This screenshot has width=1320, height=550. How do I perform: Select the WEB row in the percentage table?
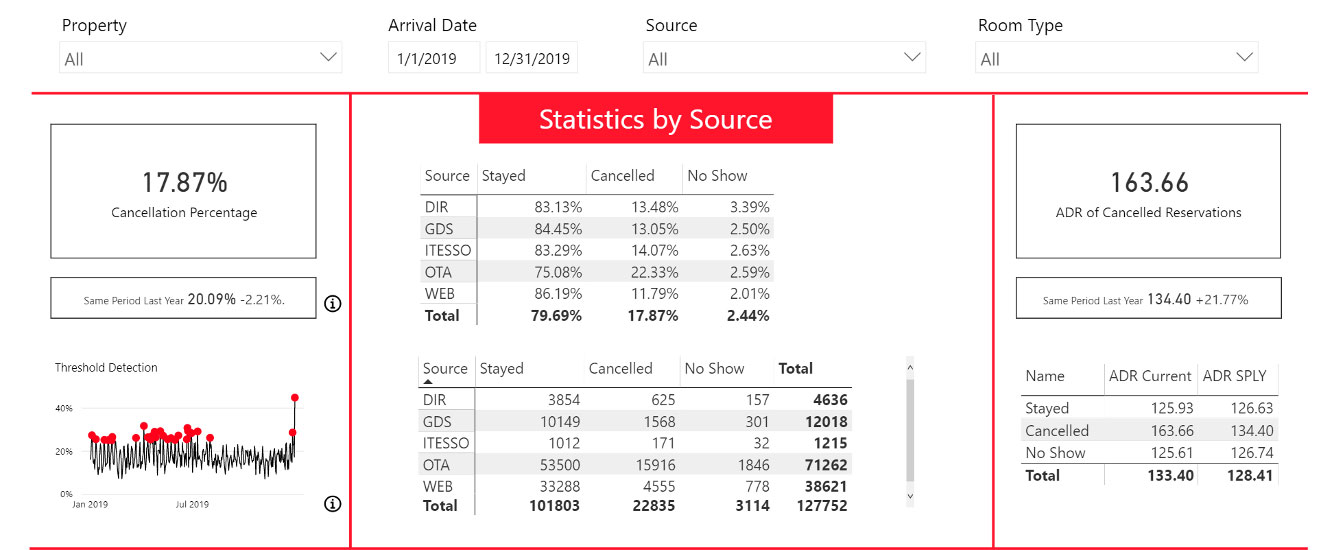tap(596, 294)
